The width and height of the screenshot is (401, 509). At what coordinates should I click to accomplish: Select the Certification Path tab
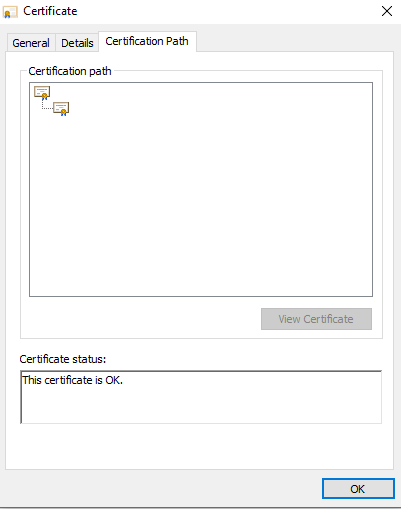pos(147,41)
